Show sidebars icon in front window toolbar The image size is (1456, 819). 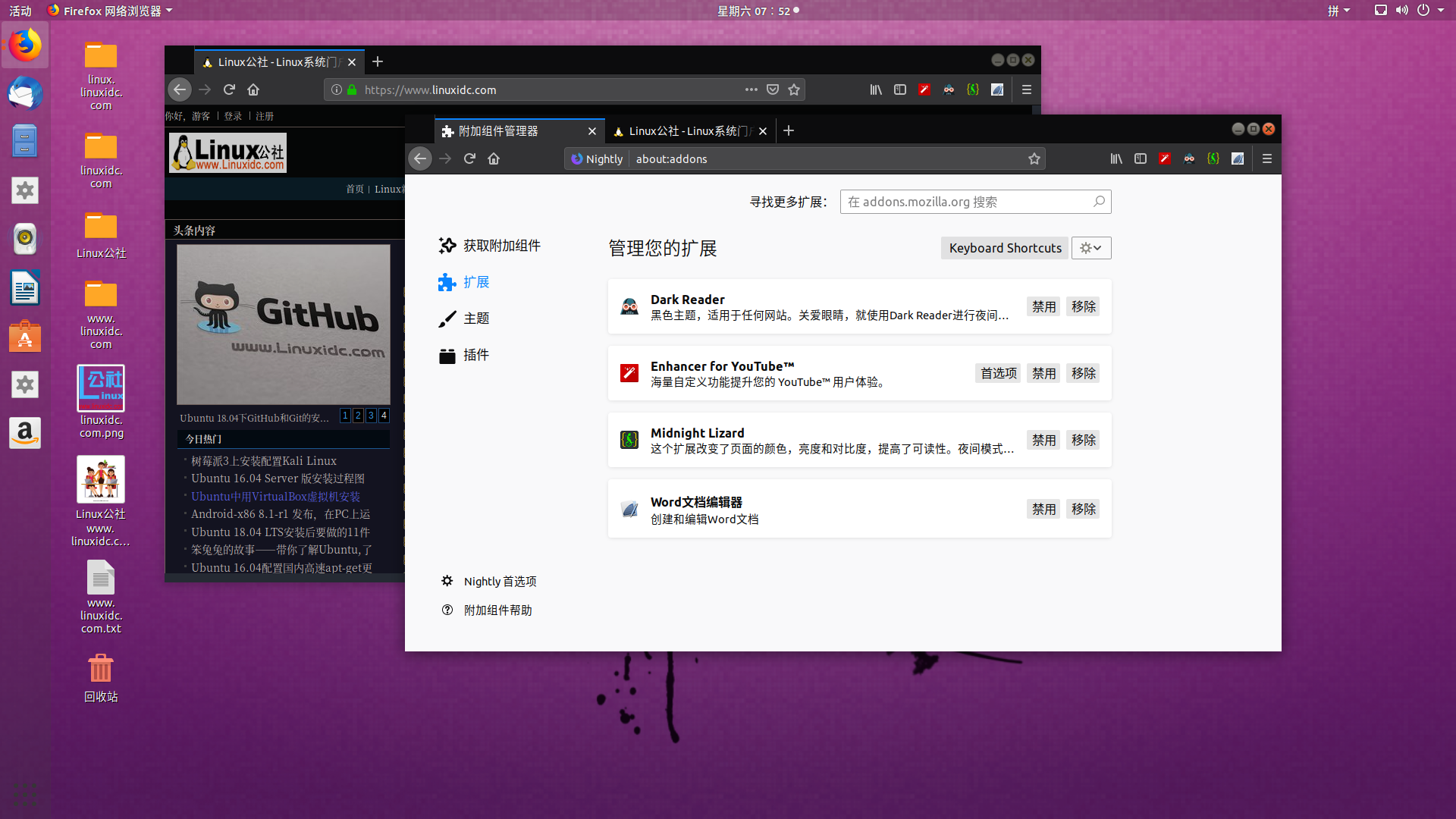point(1141,158)
